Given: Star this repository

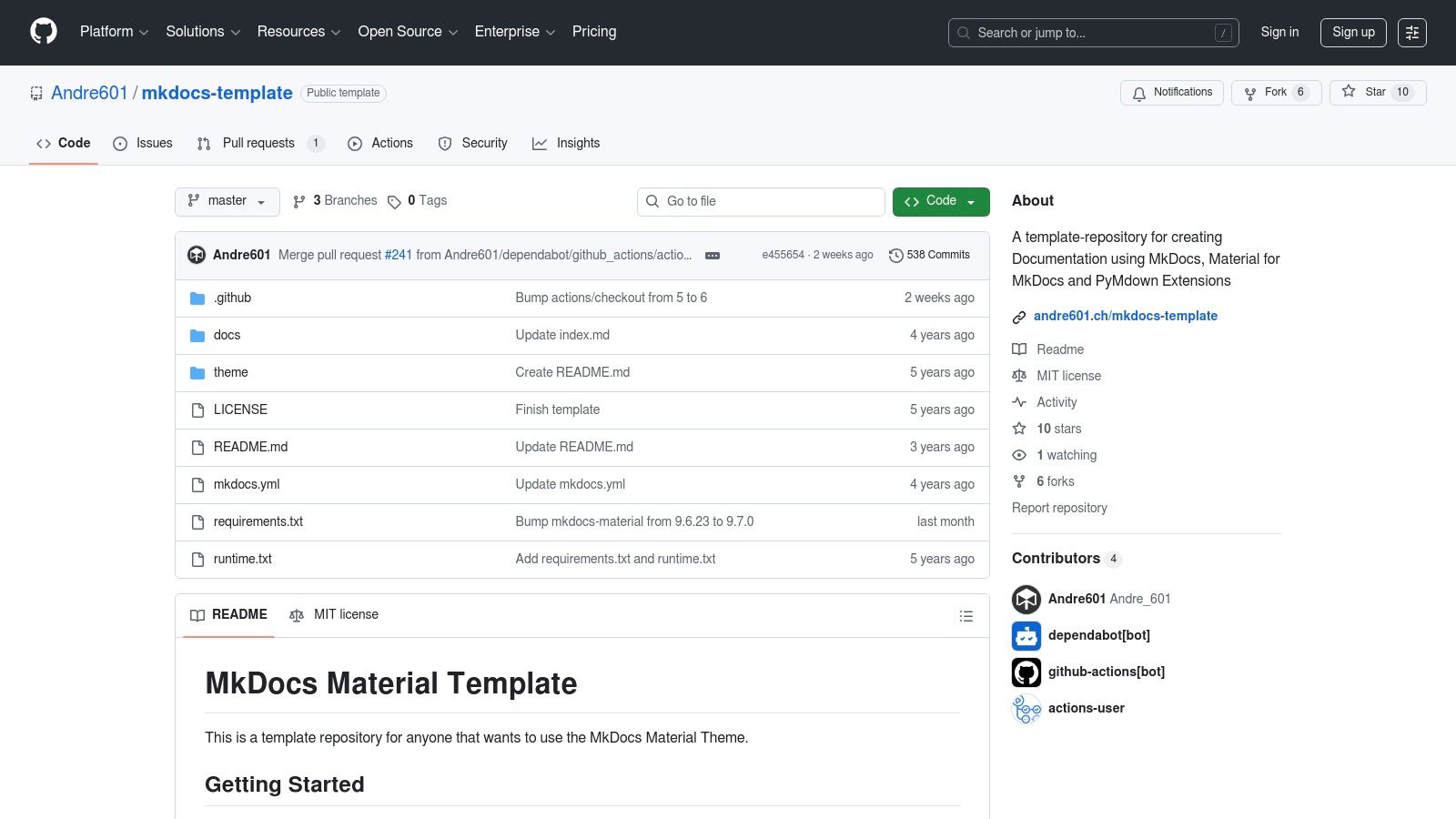Looking at the screenshot, I should click(1377, 92).
